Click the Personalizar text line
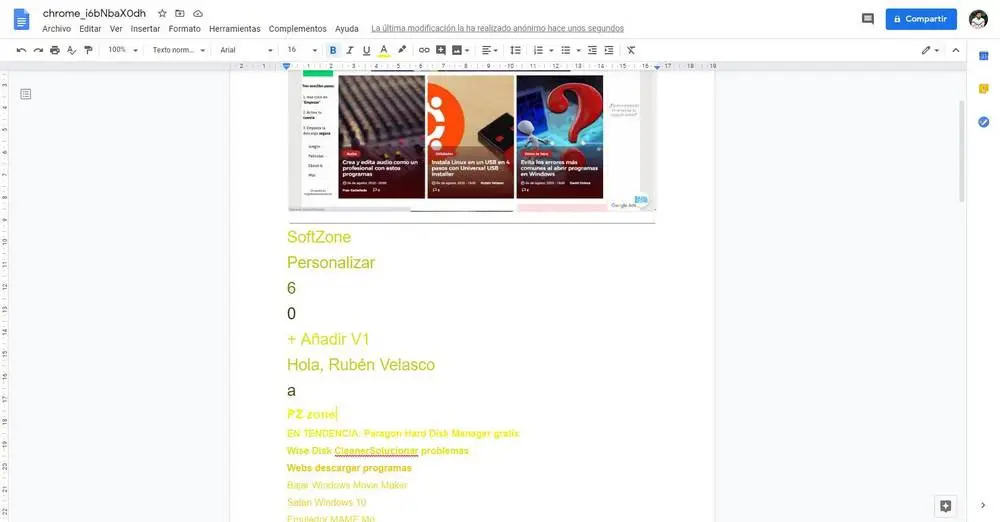This screenshot has height=522, width=1000. (331, 262)
